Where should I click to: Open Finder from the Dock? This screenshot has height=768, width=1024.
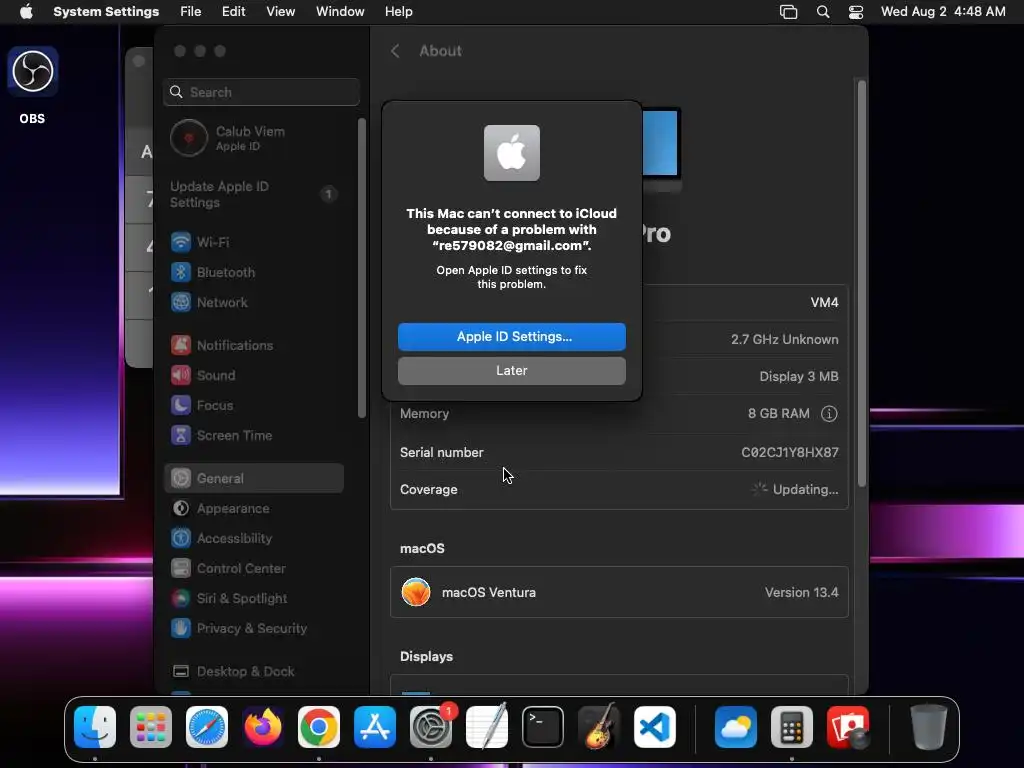[x=95, y=727]
